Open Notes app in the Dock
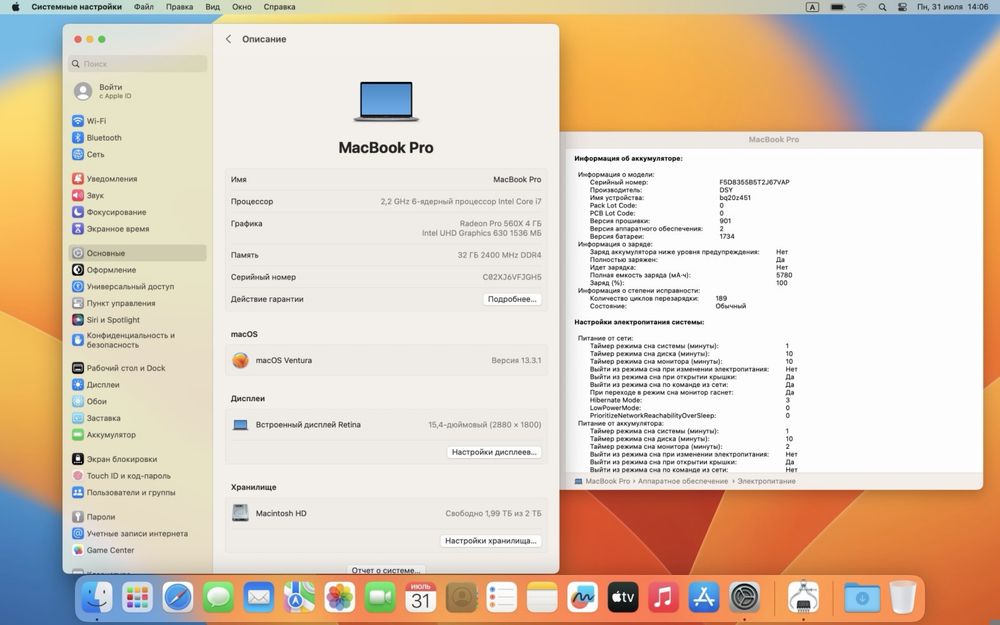 [542, 598]
